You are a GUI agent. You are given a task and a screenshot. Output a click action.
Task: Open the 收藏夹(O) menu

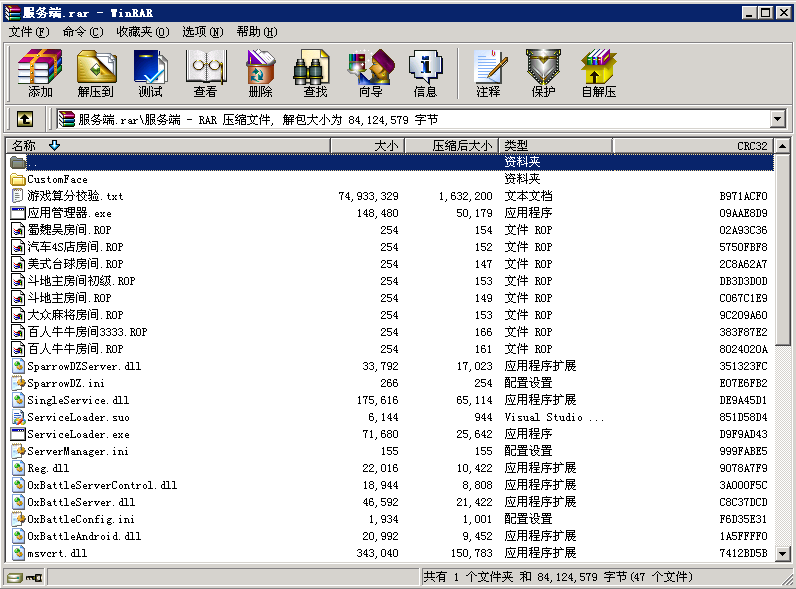[142, 32]
